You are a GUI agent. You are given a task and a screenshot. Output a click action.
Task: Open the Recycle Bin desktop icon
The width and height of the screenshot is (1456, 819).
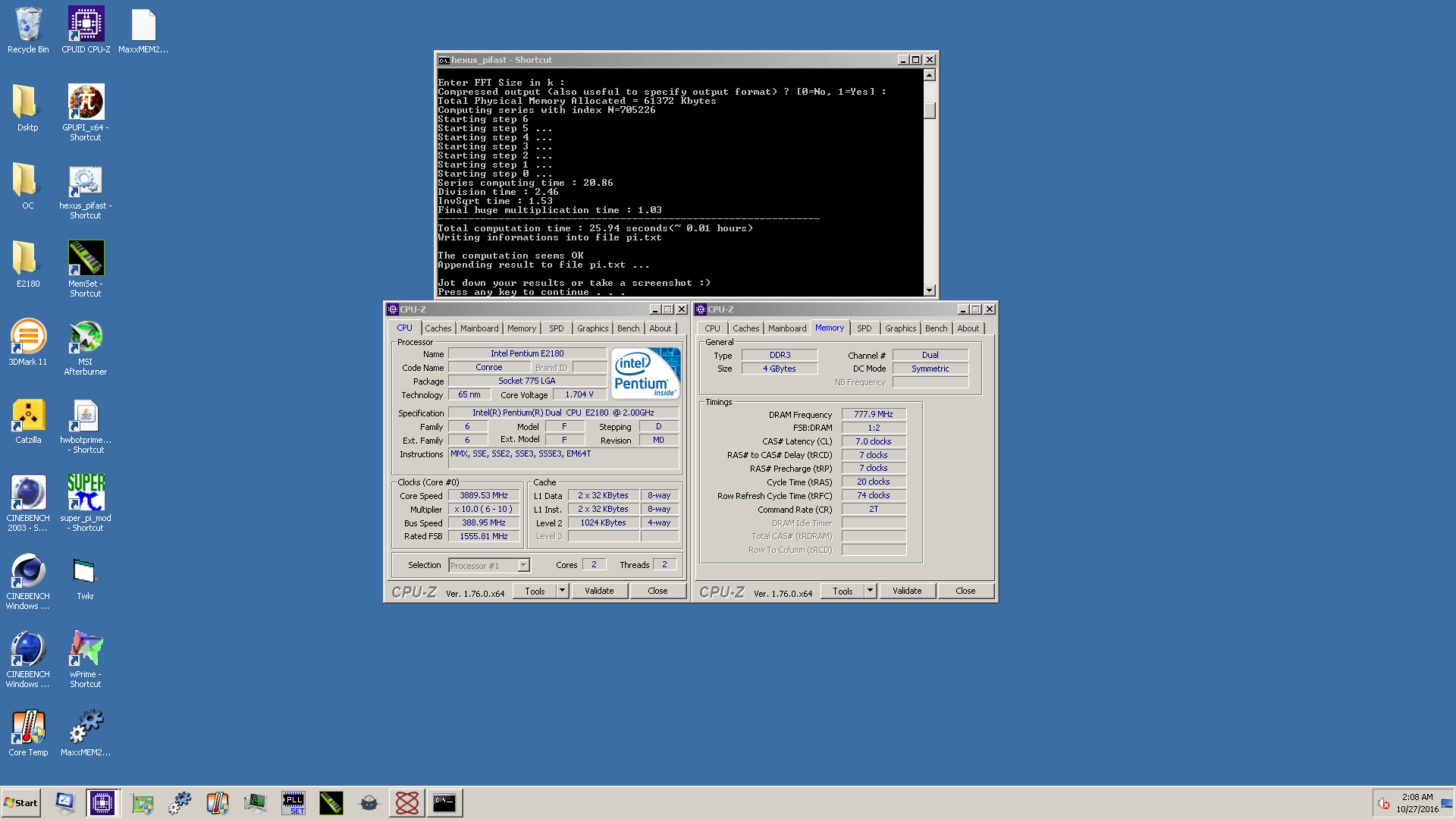28,30
